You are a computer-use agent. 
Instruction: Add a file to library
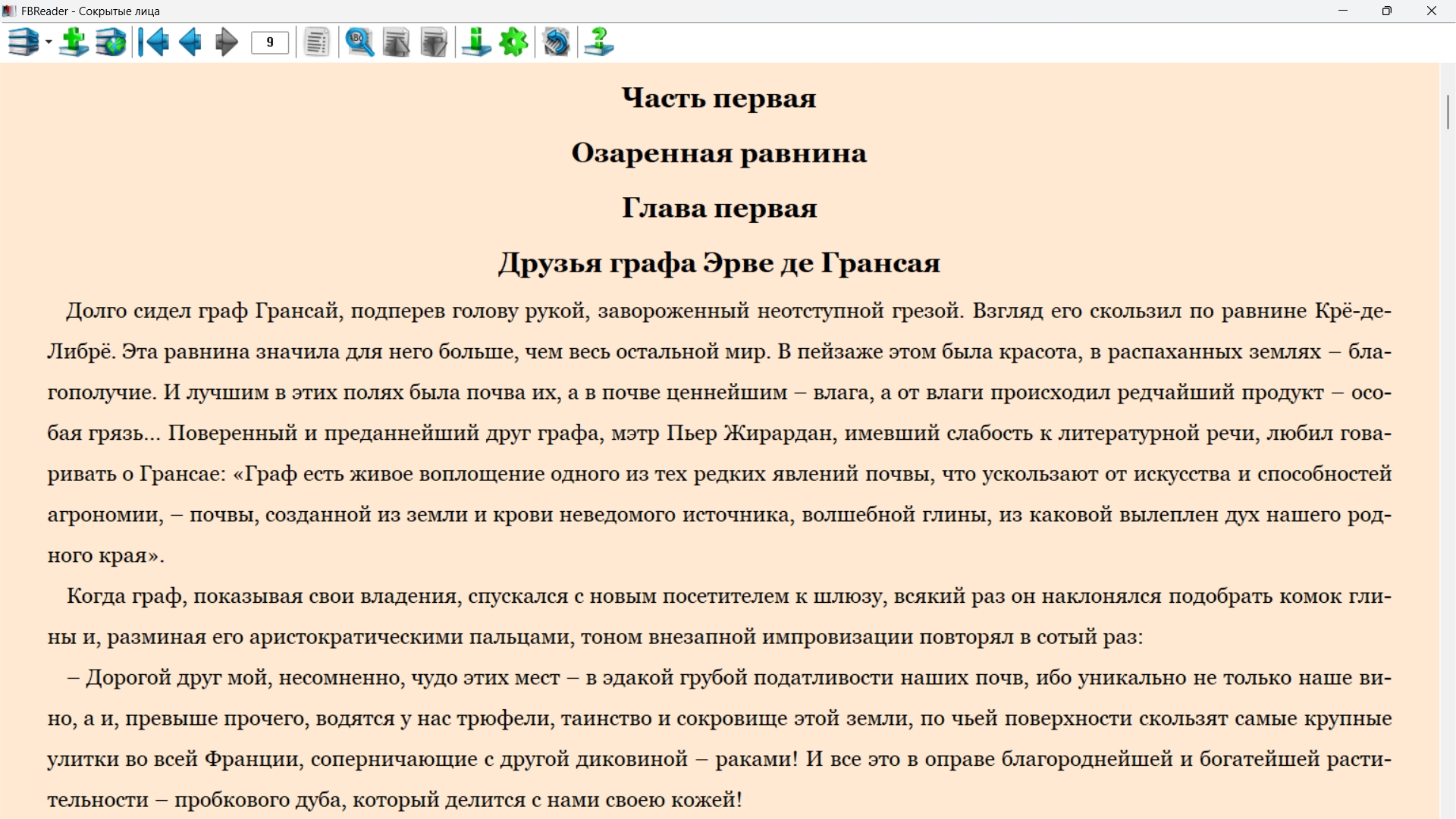tap(74, 42)
